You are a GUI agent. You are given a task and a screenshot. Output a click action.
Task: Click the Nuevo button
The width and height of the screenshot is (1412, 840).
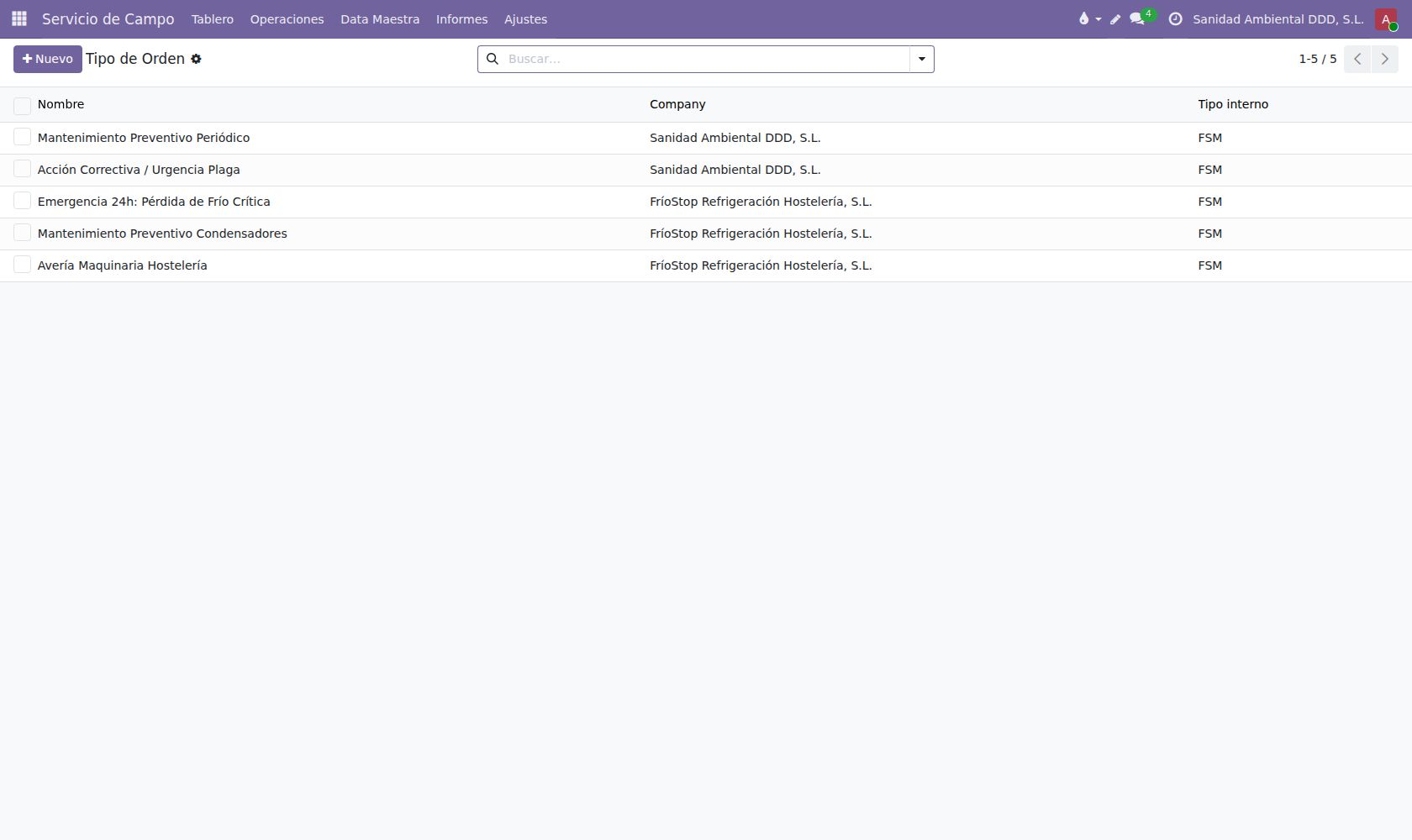[48, 59]
